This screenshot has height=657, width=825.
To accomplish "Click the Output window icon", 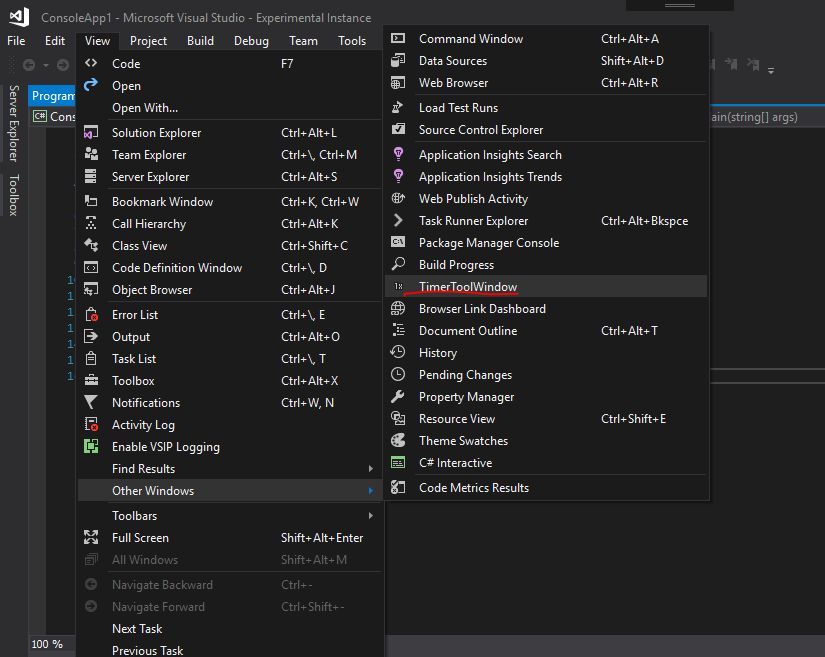I will coord(91,336).
